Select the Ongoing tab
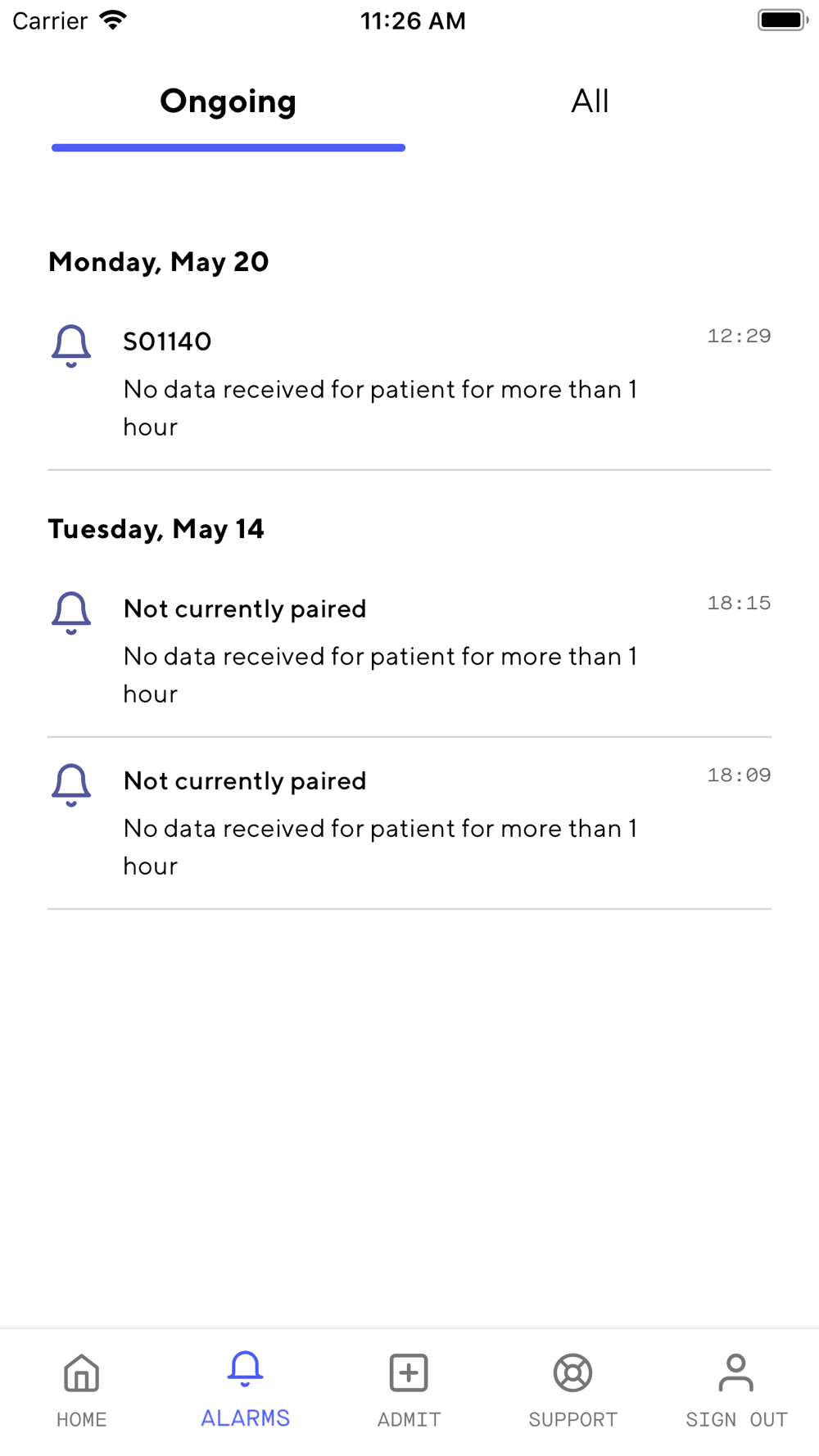Image resolution: width=819 pixels, height=1456 pixels. 228,102
